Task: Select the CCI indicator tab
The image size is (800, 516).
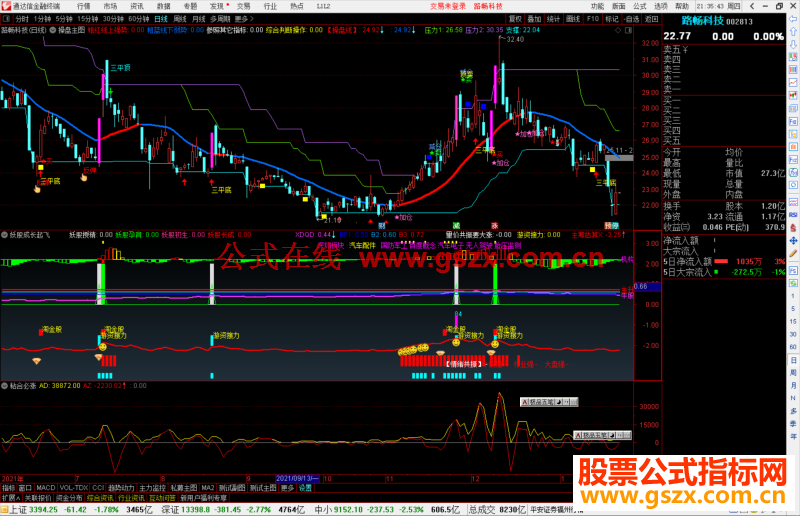Action: (98, 488)
